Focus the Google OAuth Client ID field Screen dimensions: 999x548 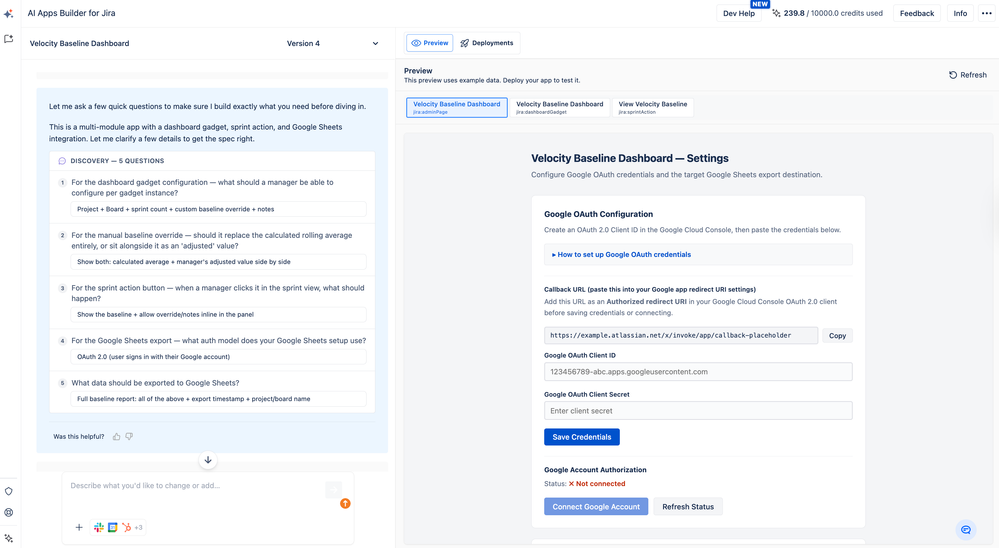698,371
